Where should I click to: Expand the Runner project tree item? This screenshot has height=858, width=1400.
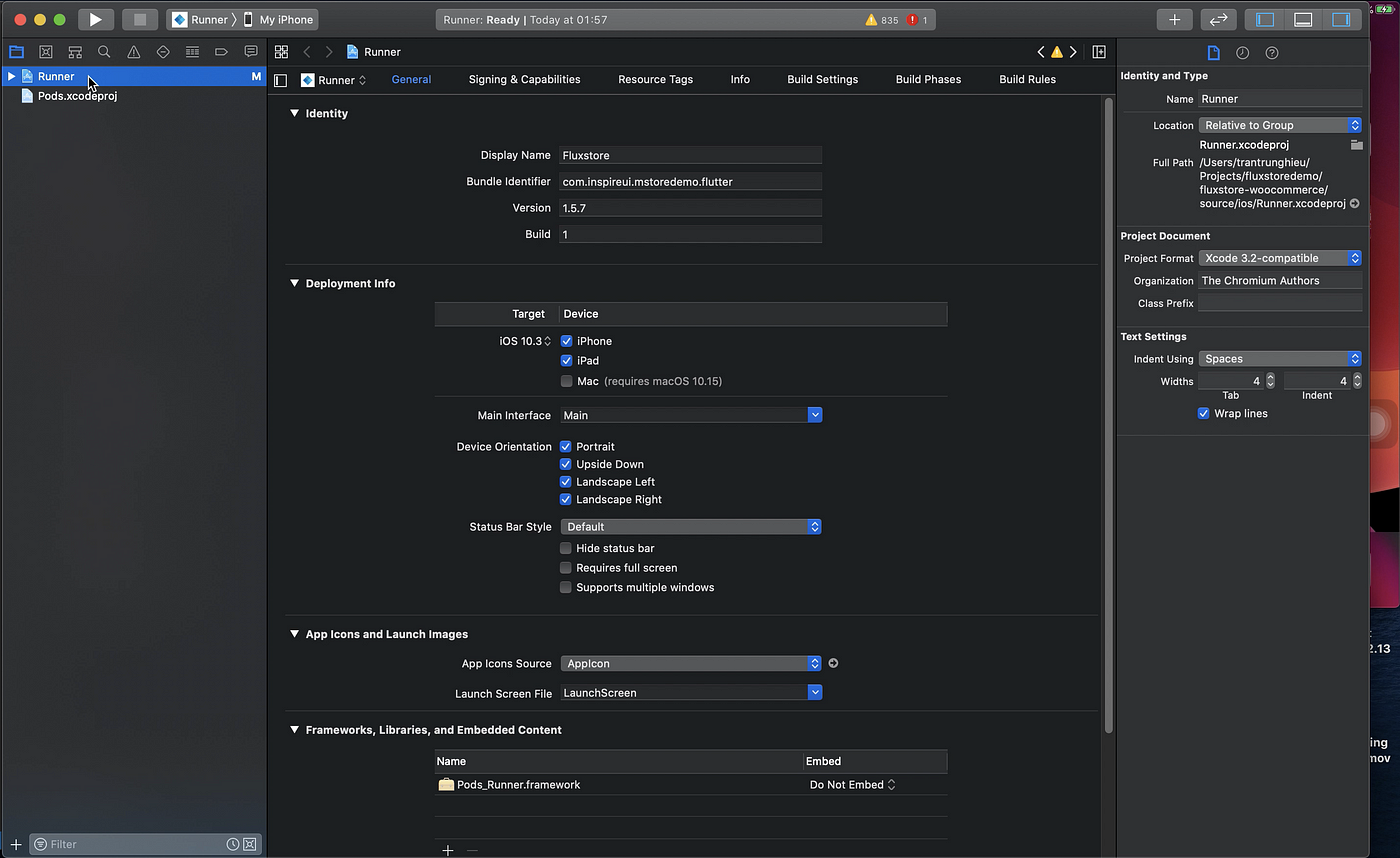tap(11, 76)
